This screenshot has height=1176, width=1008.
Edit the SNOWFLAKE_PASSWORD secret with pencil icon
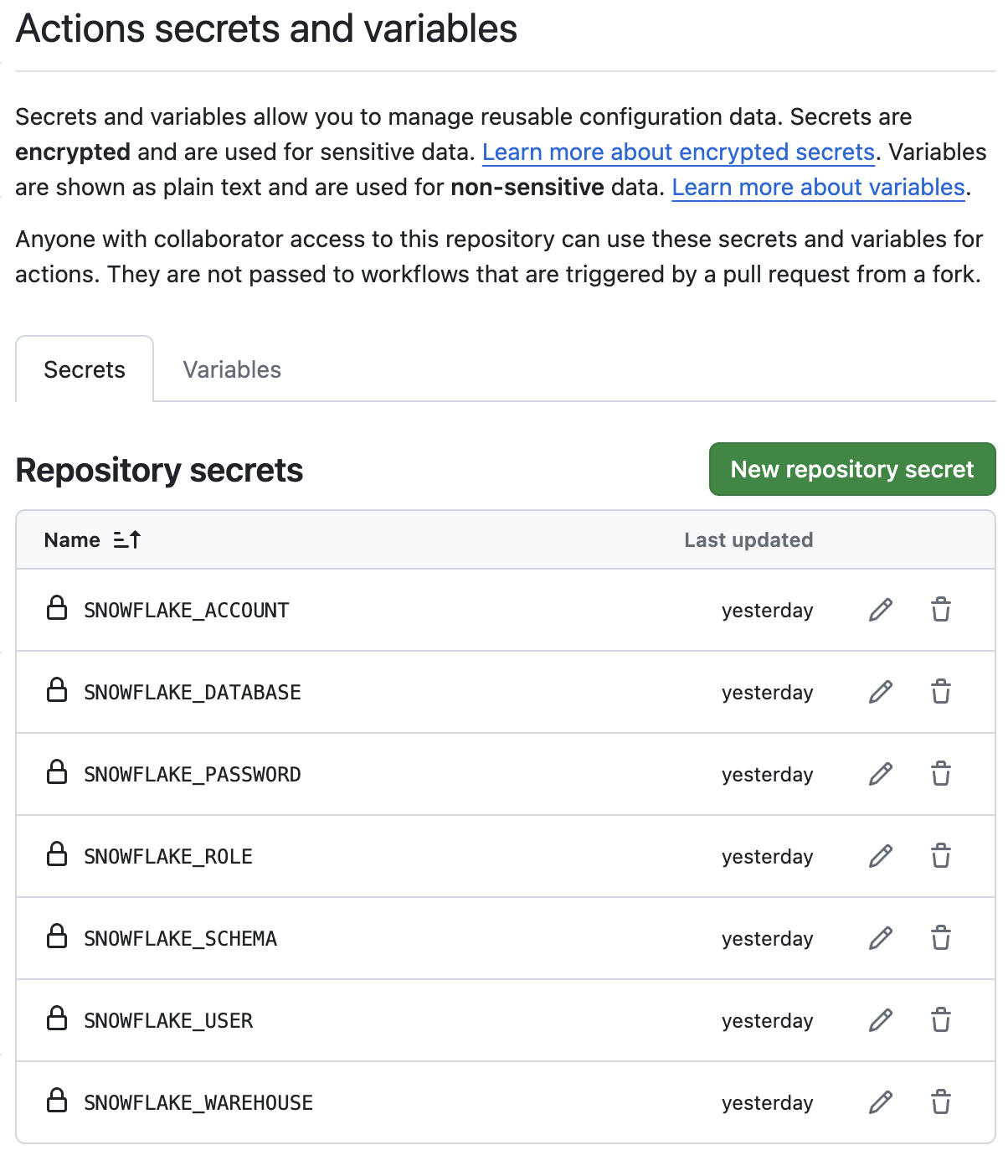coord(881,774)
